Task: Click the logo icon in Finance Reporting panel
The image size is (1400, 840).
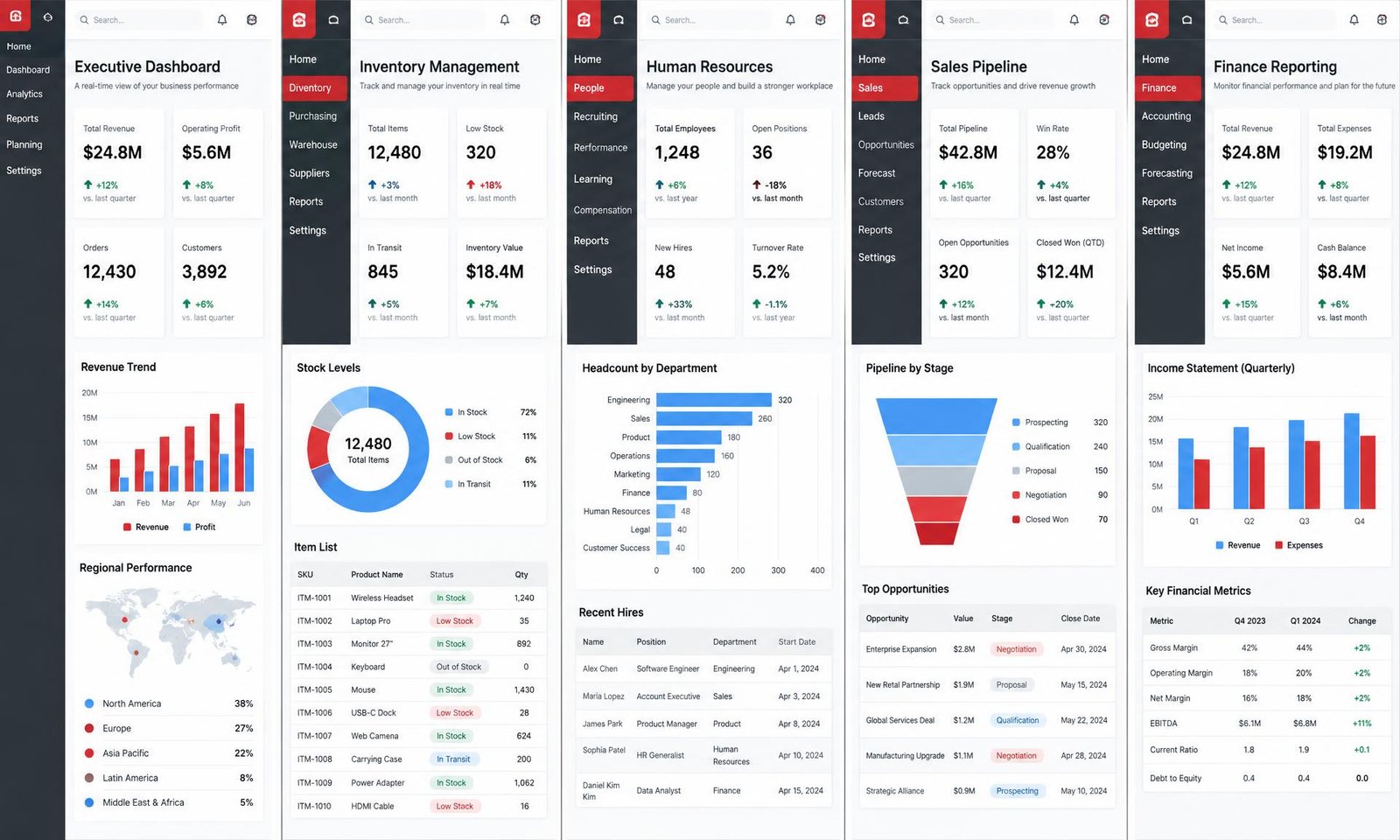Action: [1151, 19]
